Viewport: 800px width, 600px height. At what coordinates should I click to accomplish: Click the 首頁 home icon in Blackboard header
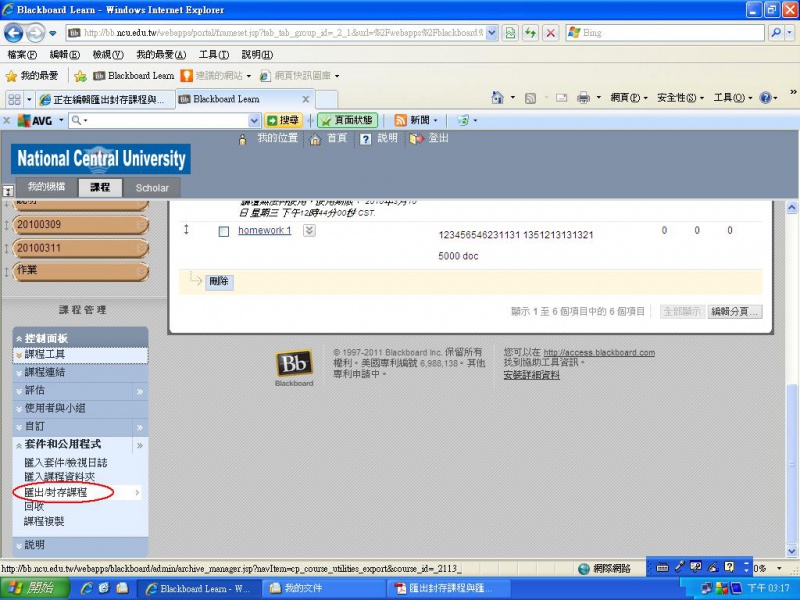coord(314,139)
